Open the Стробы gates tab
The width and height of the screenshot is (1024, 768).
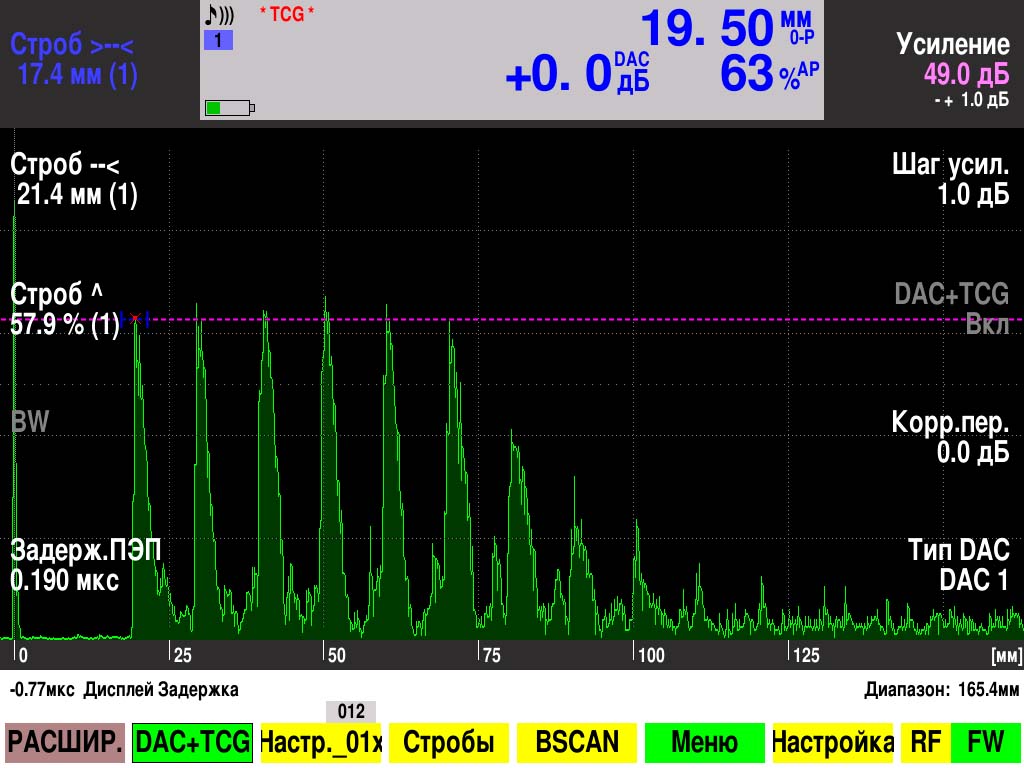[x=448, y=742]
